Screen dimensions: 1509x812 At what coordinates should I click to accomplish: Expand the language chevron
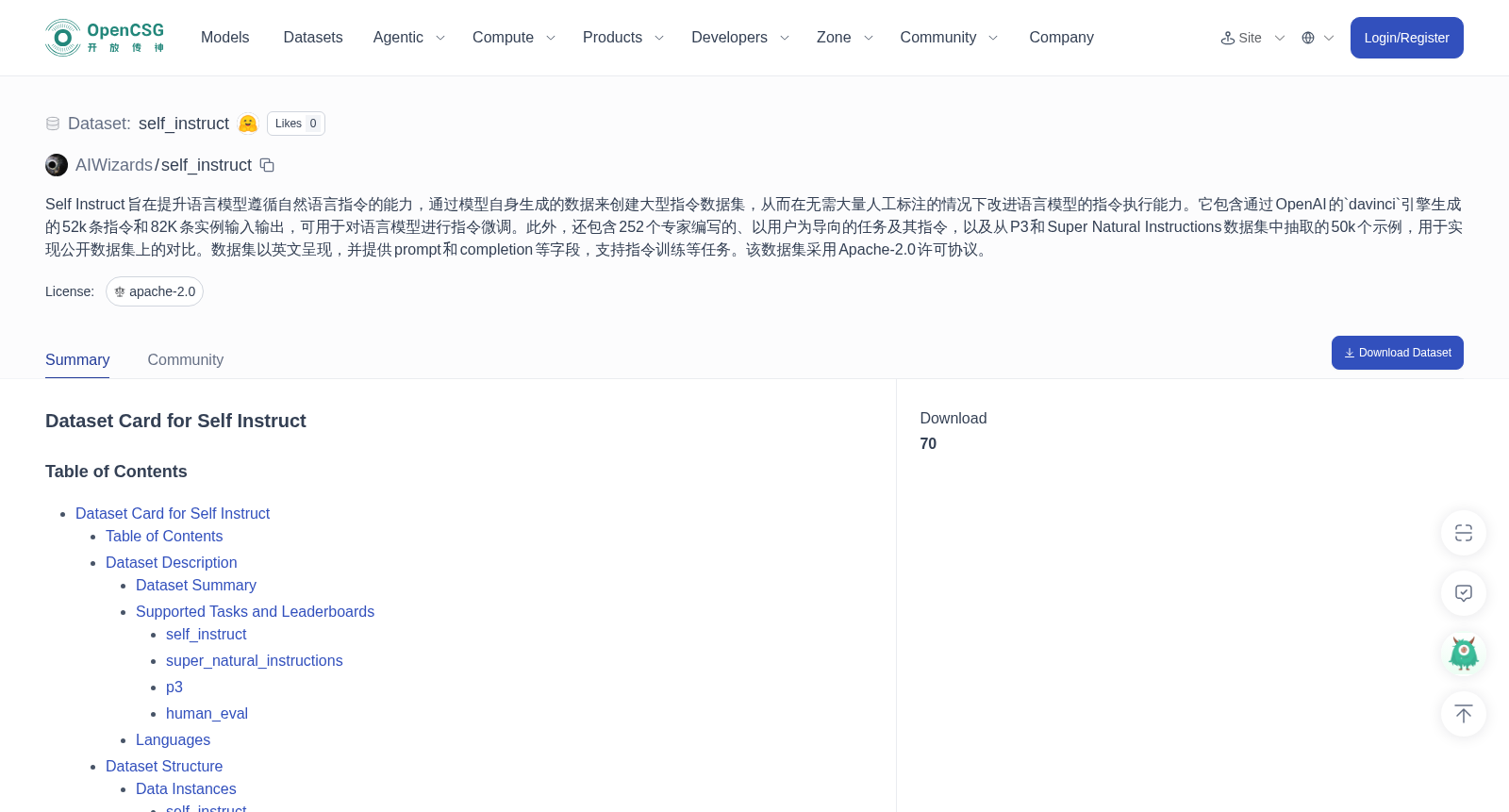tap(1329, 38)
